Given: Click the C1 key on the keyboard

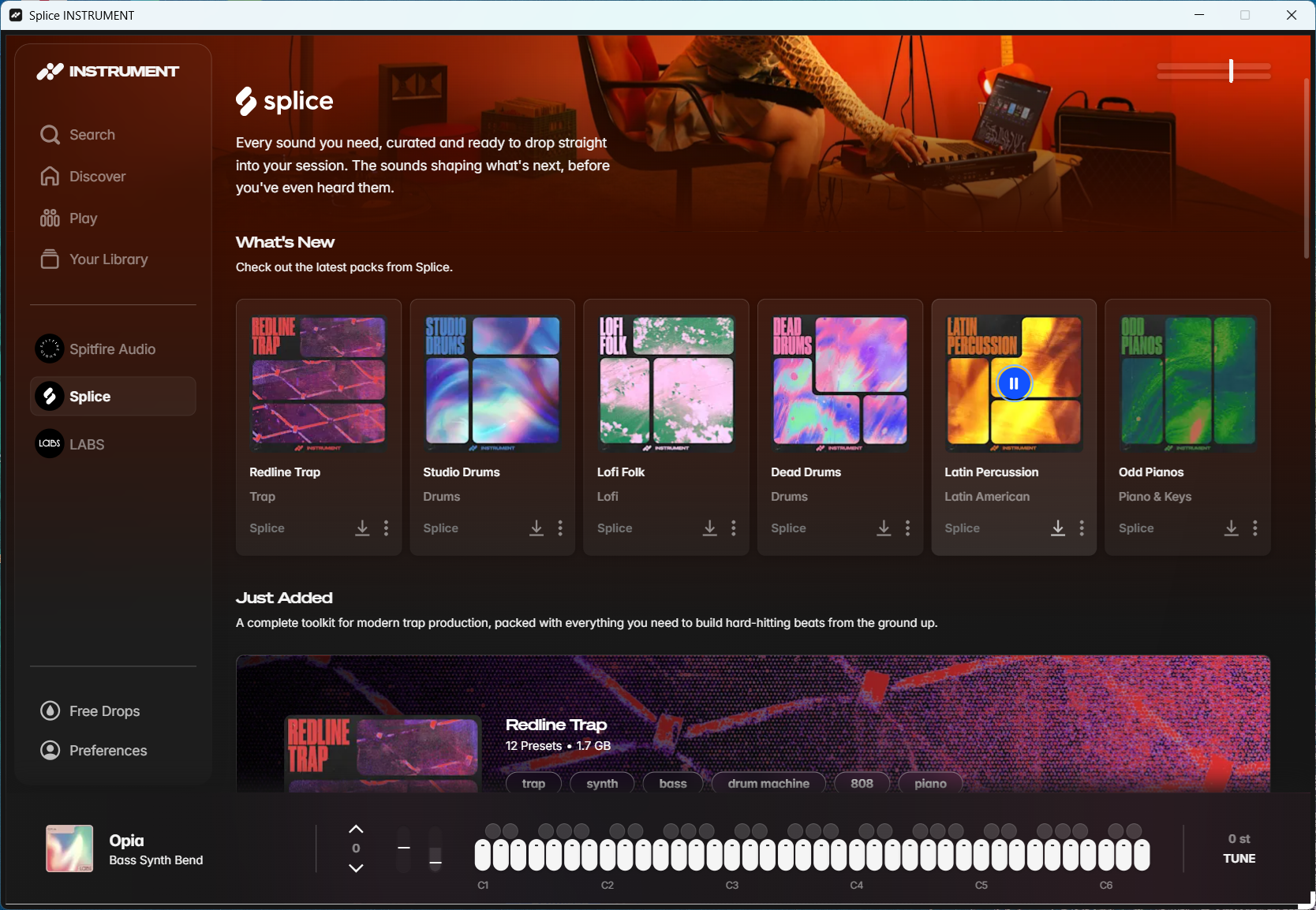Looking at the screenshot, I should (482, 856).
